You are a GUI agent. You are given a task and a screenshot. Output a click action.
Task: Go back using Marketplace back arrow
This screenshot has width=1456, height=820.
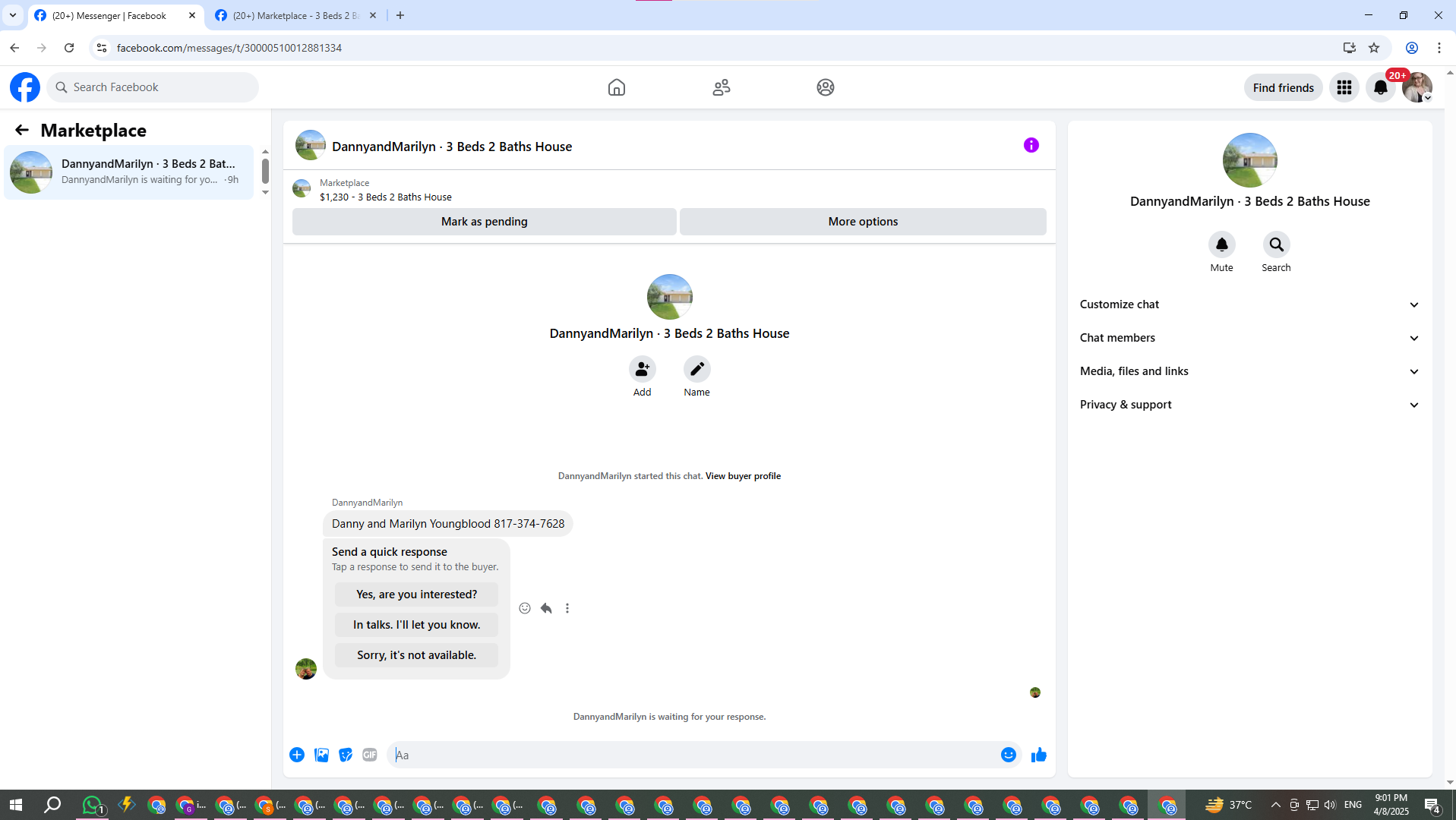click(x=22, y=131)
